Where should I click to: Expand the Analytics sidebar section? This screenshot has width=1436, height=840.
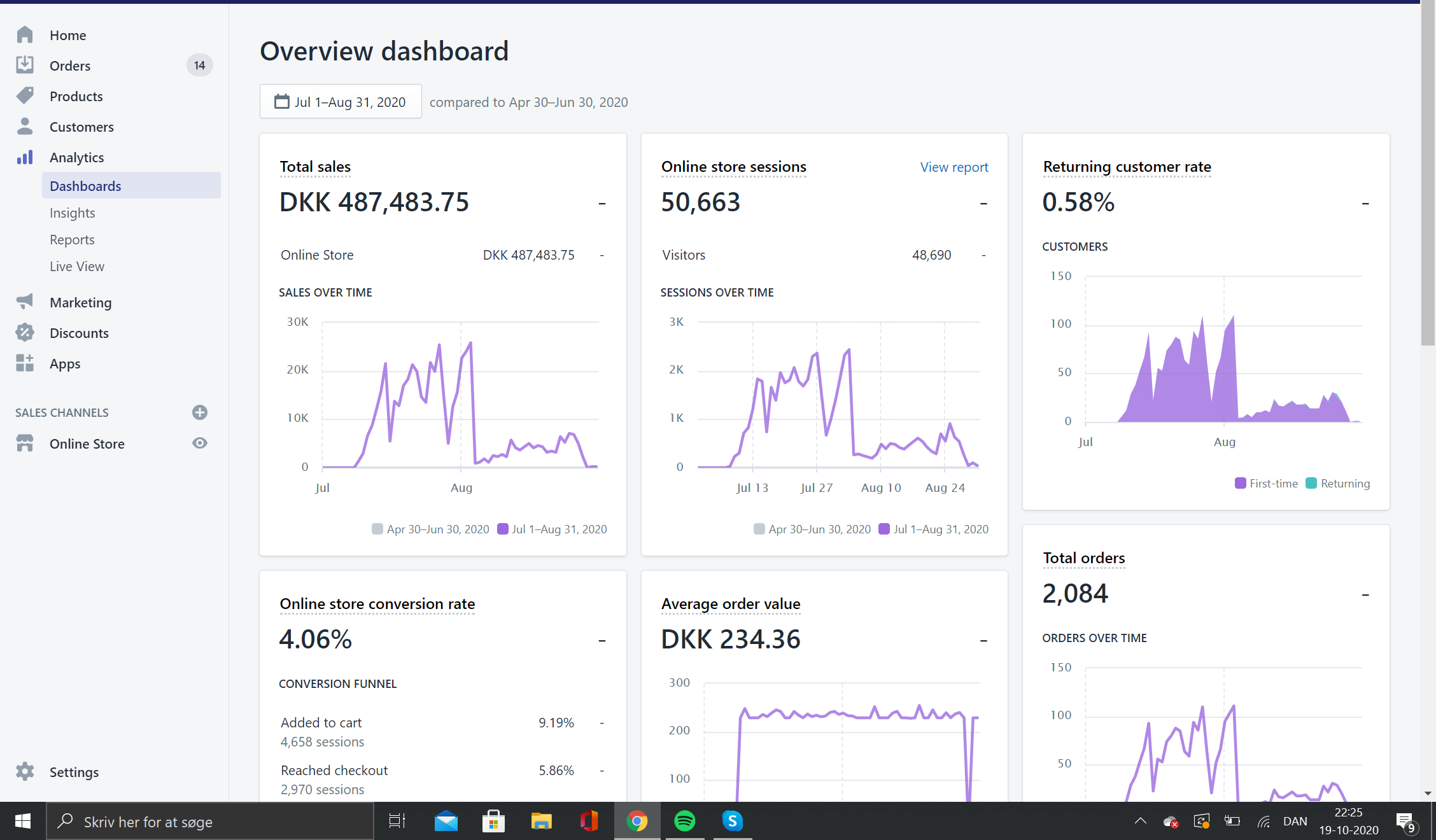coord(76,157)
